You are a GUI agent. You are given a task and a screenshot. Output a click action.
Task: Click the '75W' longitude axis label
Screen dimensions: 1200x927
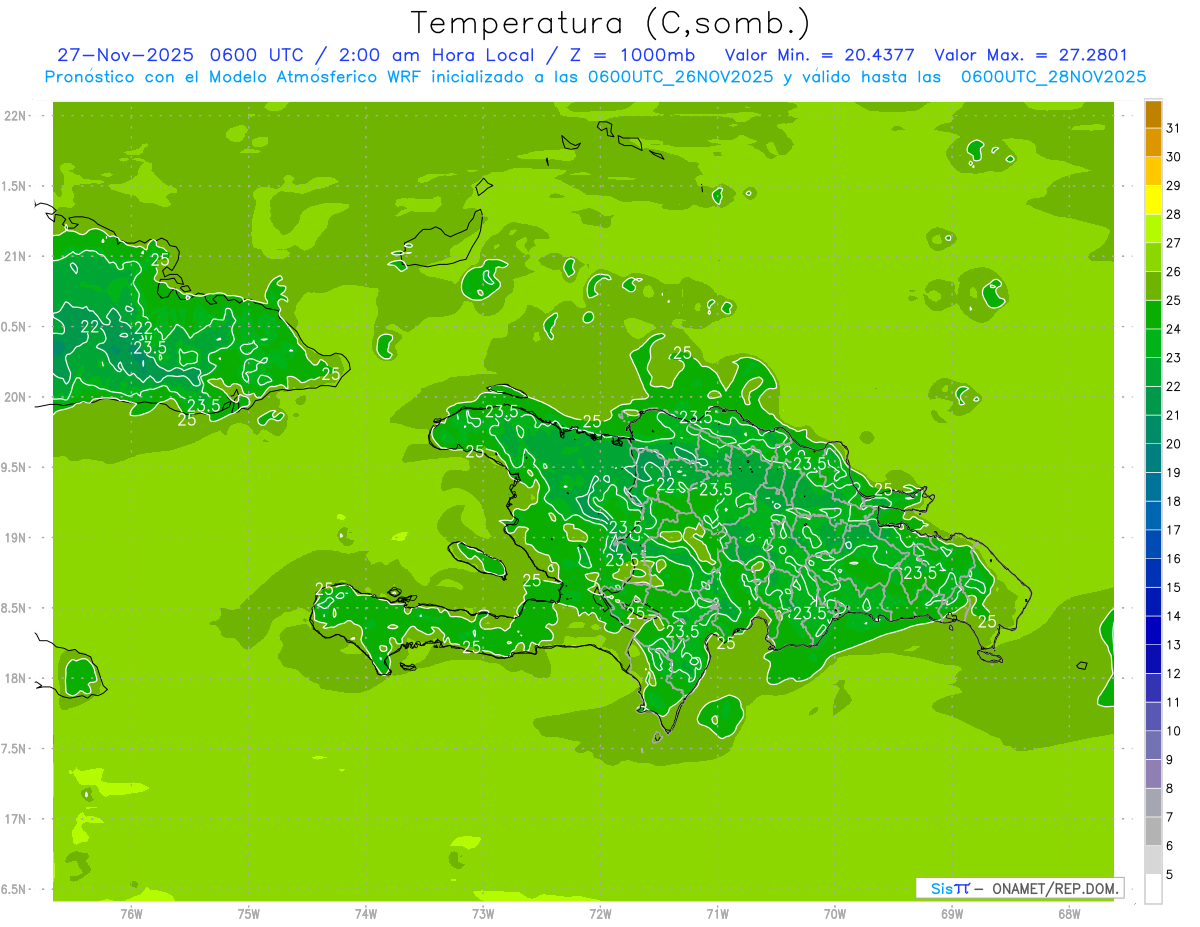pos(249,913)
